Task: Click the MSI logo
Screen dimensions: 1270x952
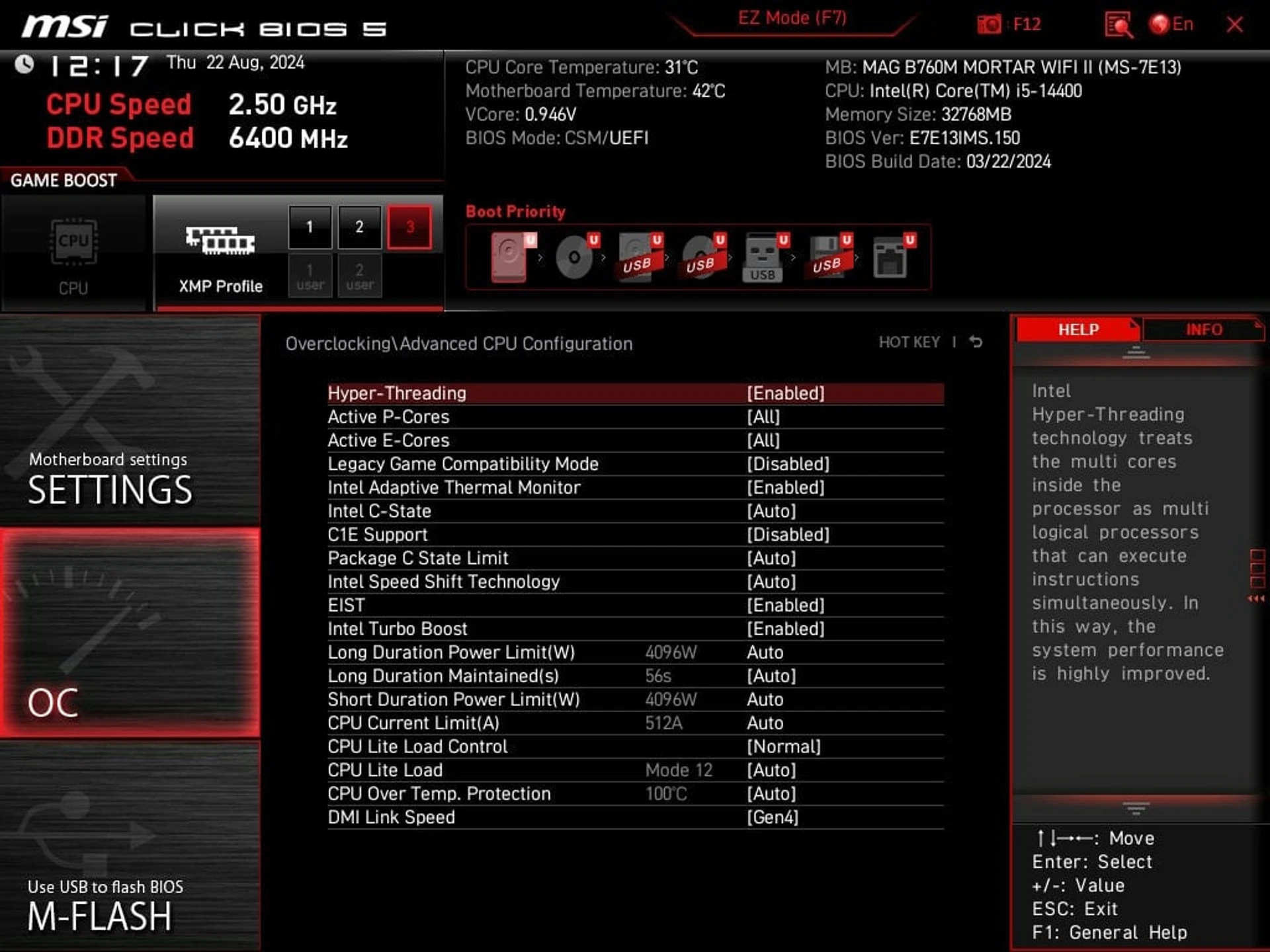Action: pos(65,28)
